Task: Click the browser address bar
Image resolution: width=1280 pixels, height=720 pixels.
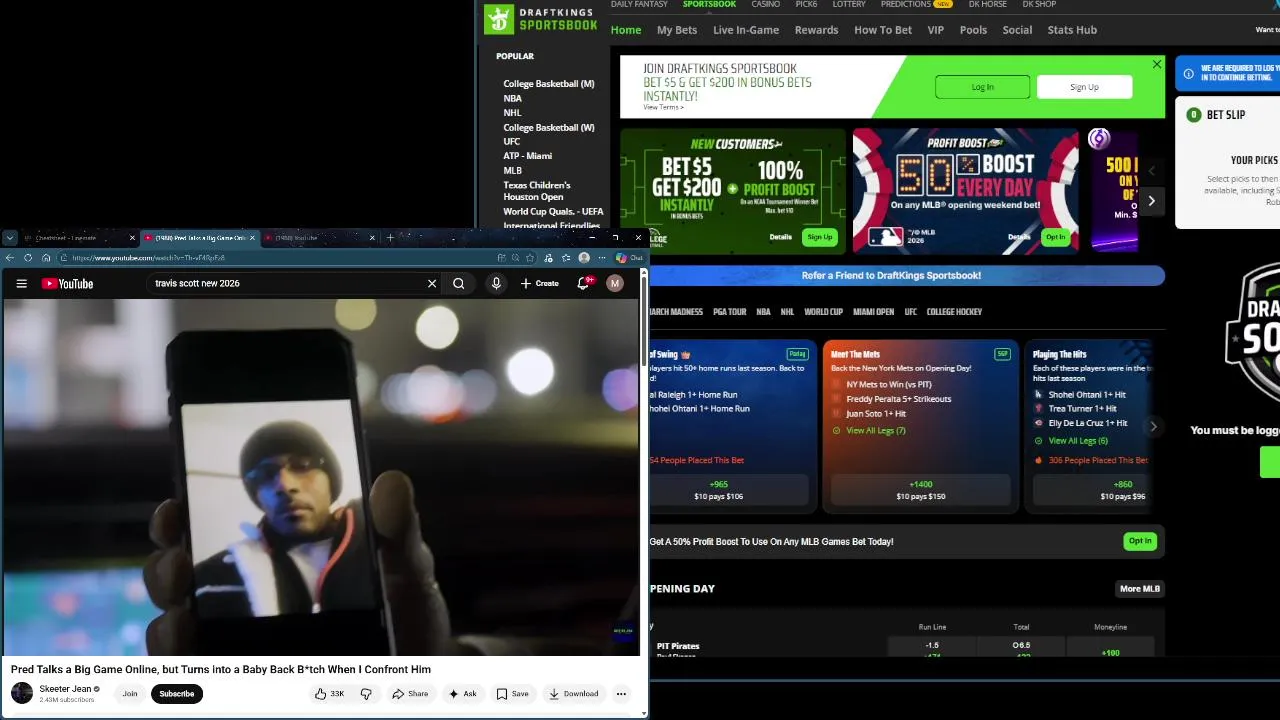Action: coord(280,258)
